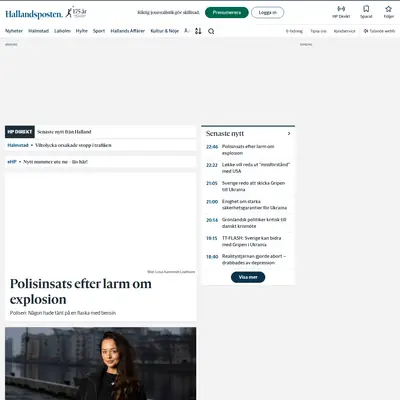The height and width of the screenshot is (400, 400).
Task: Open HP Direkt live broadcast icon
Action: [x=341, y=12]
